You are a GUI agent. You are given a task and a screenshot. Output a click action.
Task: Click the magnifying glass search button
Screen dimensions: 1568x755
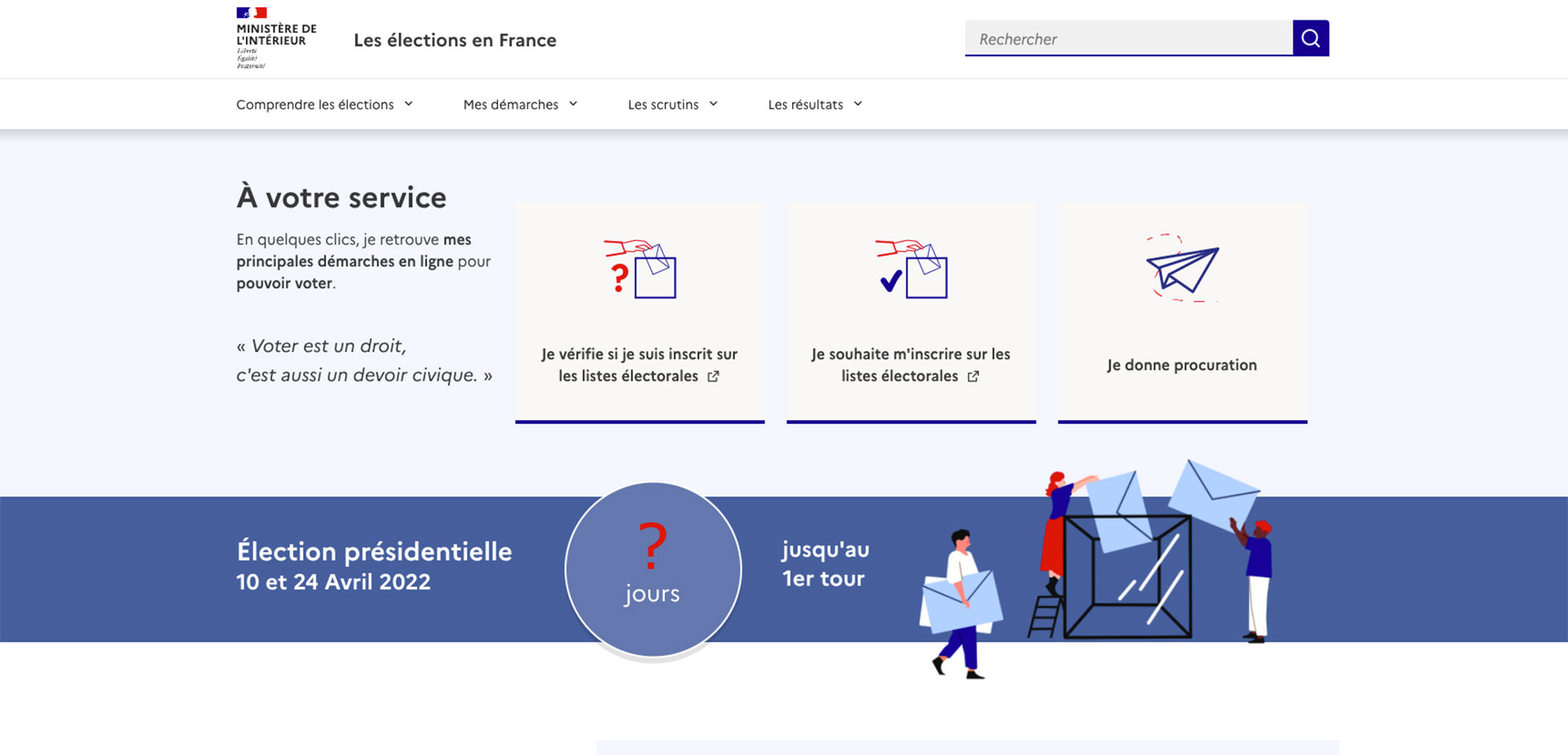click(1310, 38)
